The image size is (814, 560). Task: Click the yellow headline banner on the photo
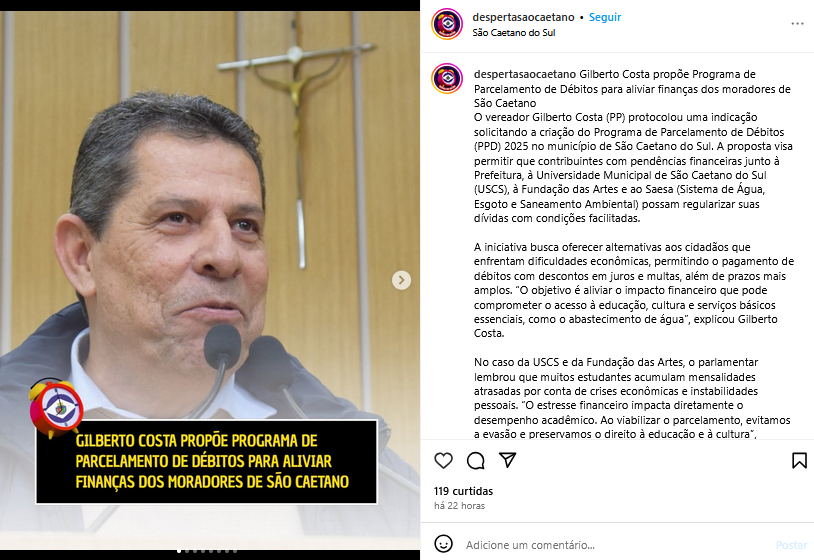coord(207,461)
